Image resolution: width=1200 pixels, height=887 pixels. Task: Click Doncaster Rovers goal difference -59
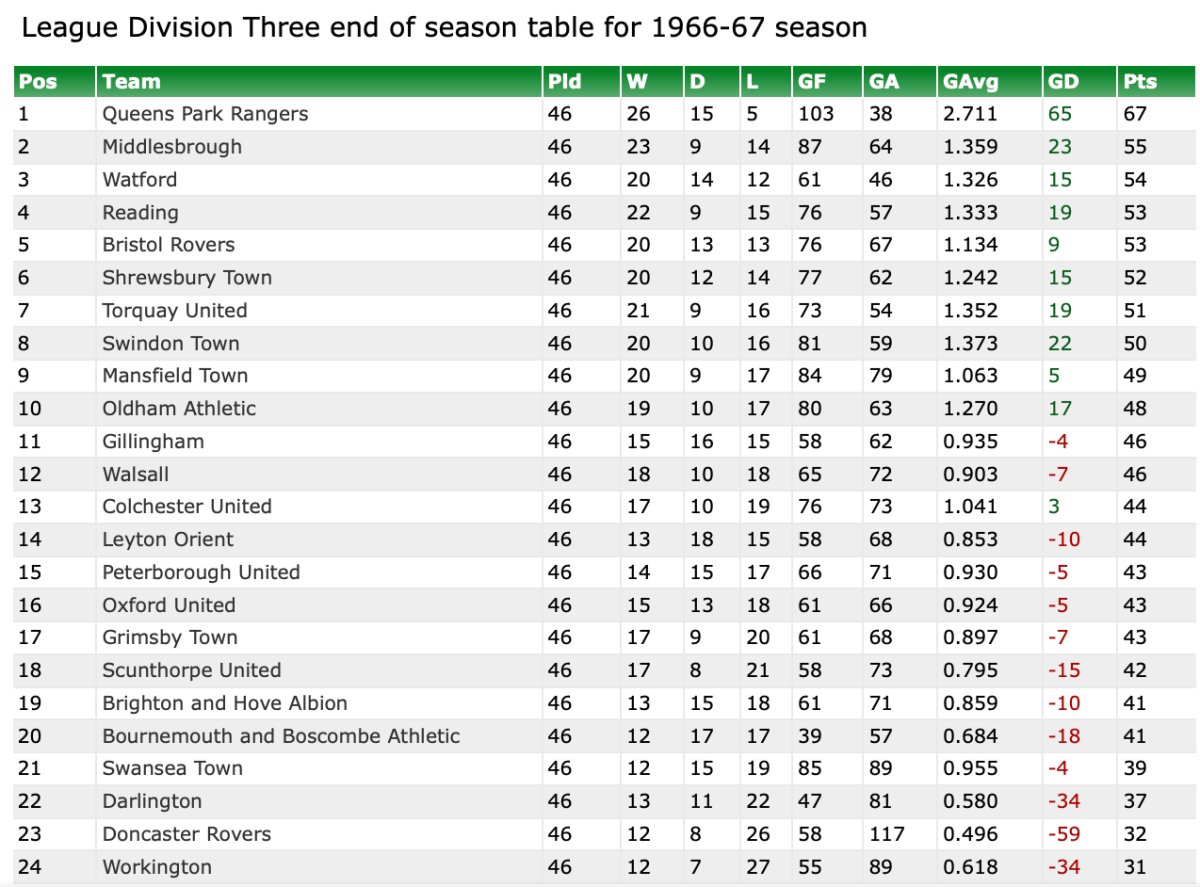pyautogui.click(x=1063, y=834)
